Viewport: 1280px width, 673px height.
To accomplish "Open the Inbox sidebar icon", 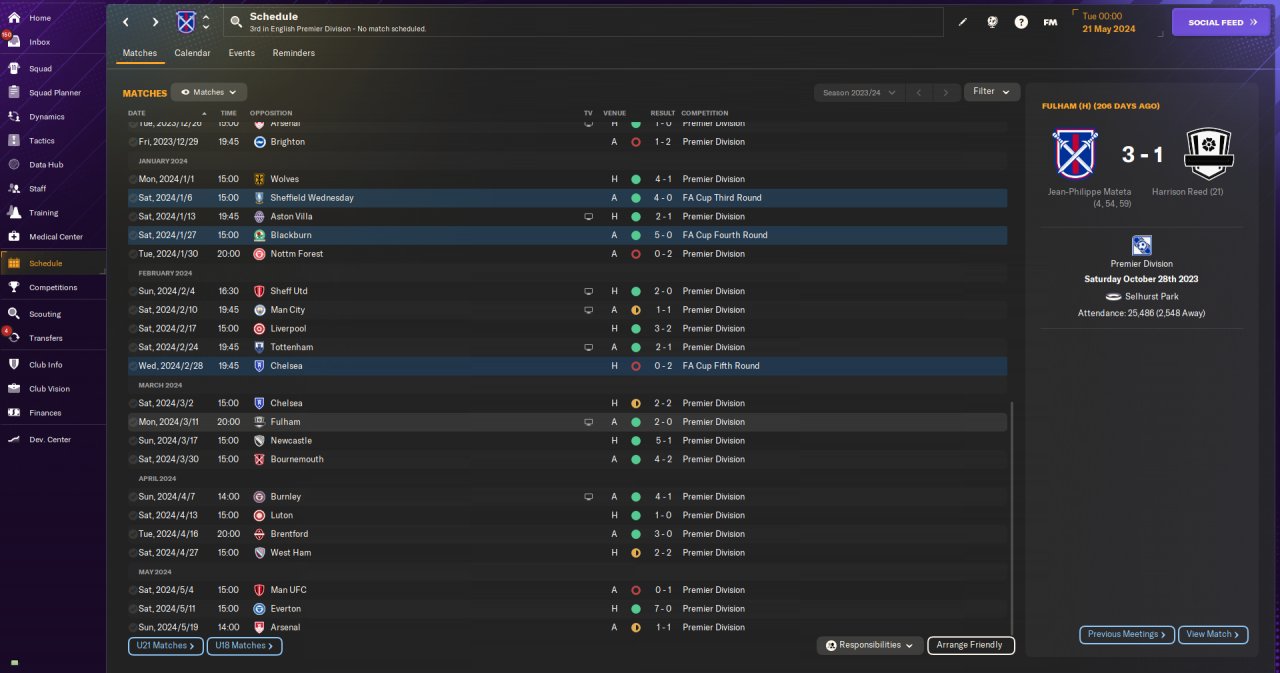I will [14, 42].
